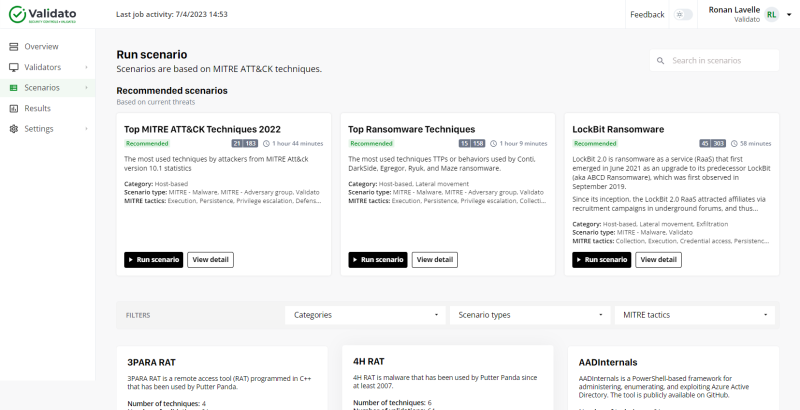
Task: Click the Validato logo
Action: click(47, 14)
